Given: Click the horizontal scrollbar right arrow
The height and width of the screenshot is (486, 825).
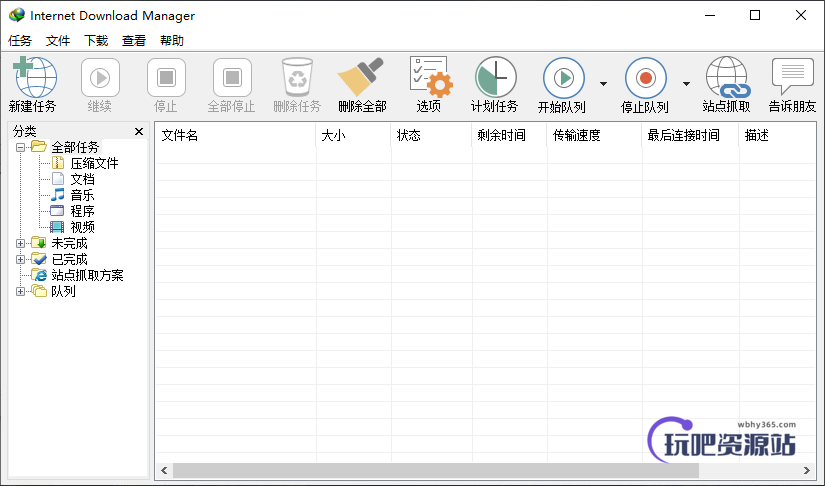Looking at the screenshot, I should (807, 471).
